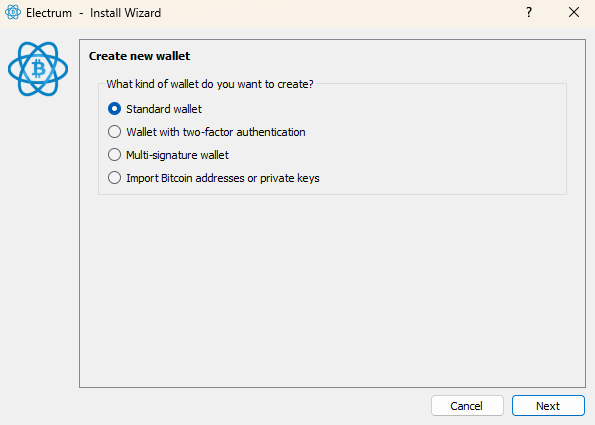Click the small Electrum icon in title bar

[13, 13]
